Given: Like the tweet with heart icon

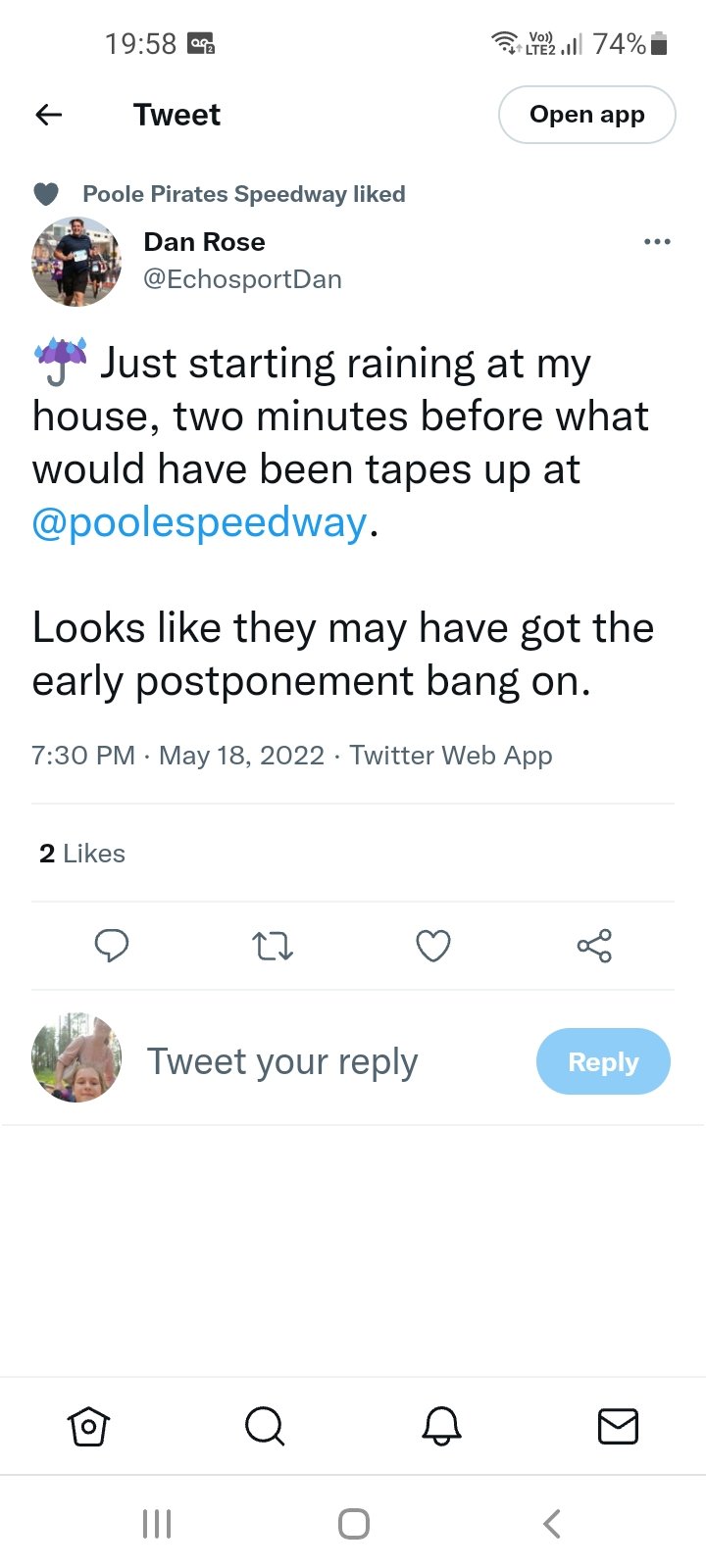Looking at the screenshot, I should click(x=432, y=946).
